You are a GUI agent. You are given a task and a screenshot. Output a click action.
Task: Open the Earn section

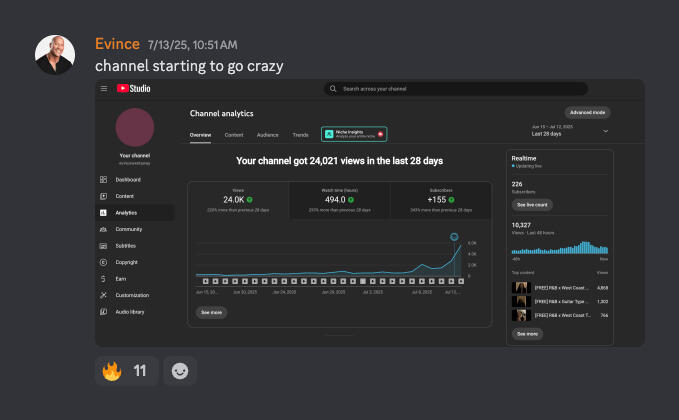click(x=119, y=278)
